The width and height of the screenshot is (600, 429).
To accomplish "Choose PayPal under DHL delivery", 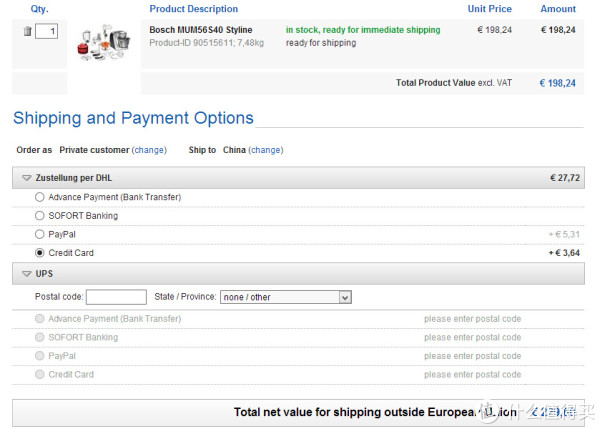I will (x=39, y=234).
